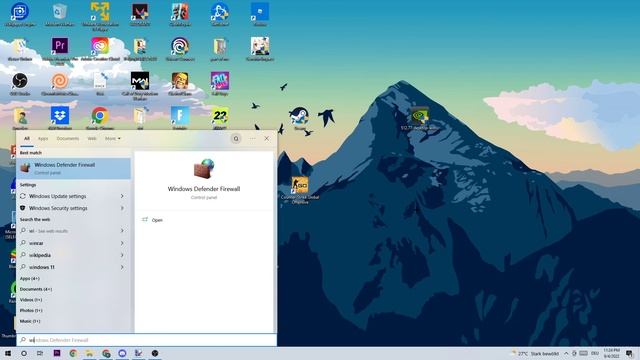The width and height of the screenshot is (640, 360).
Task: Select the Dropbox desktop icon
Action: point(60,116)
